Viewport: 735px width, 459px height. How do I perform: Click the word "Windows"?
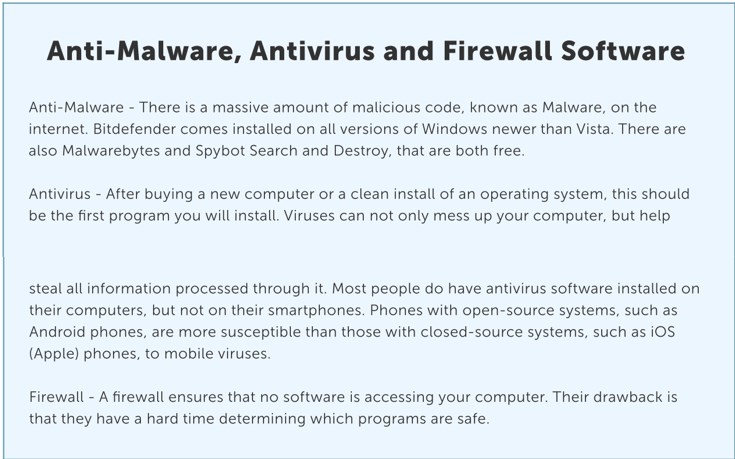[x=450, y=129]
